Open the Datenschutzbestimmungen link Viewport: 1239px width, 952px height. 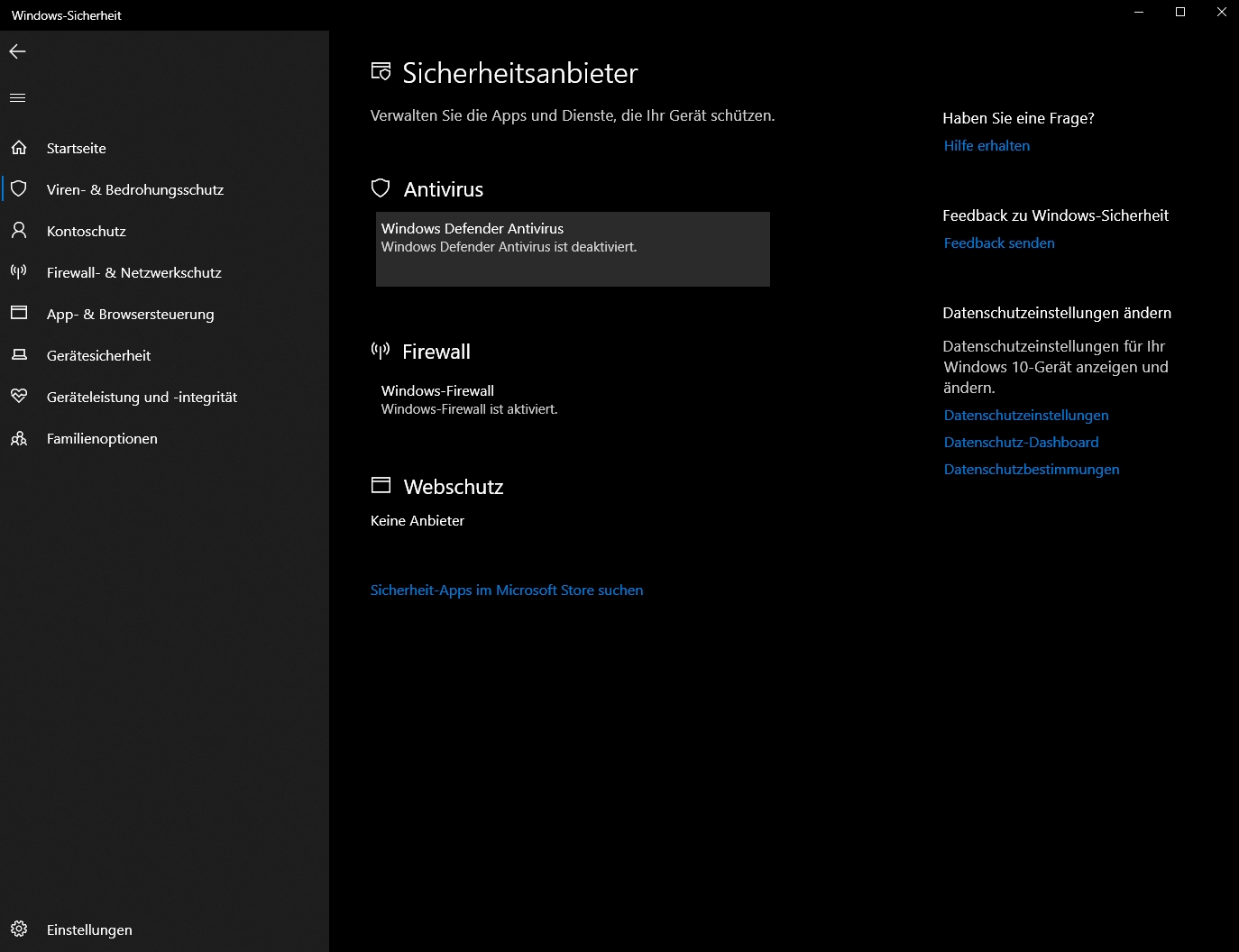[x=1032, y=469]
